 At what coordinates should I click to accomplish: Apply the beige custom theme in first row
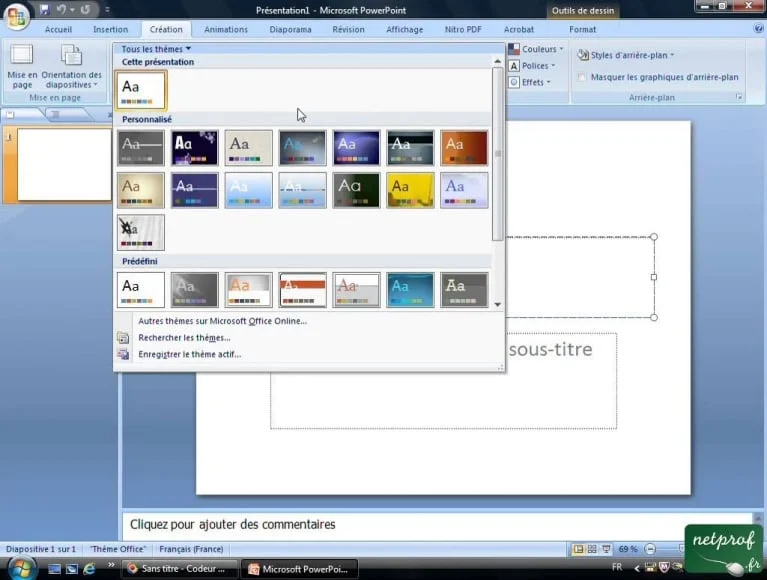(248, 148)
